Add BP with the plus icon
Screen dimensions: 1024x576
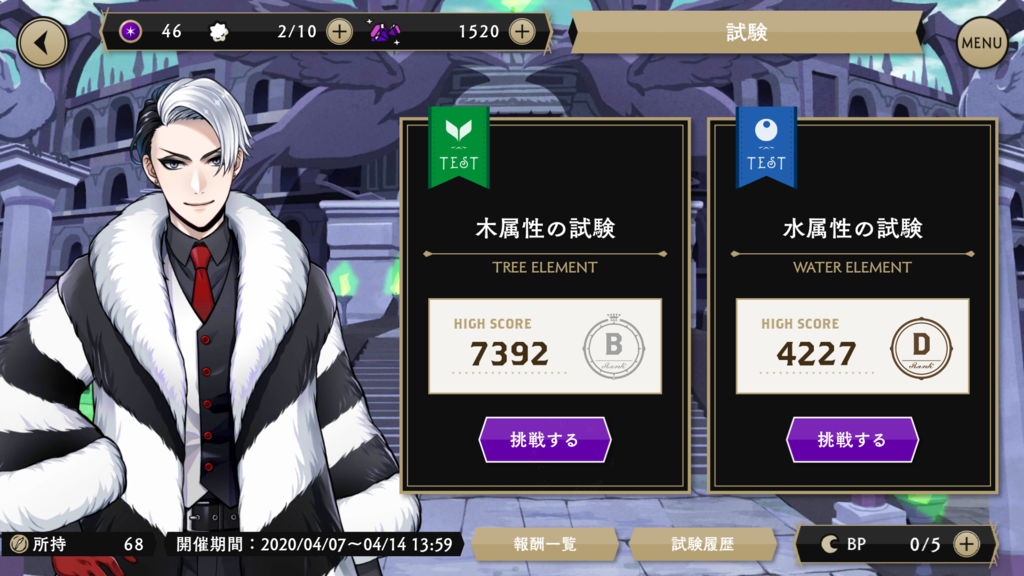click(x=967, y=543)
